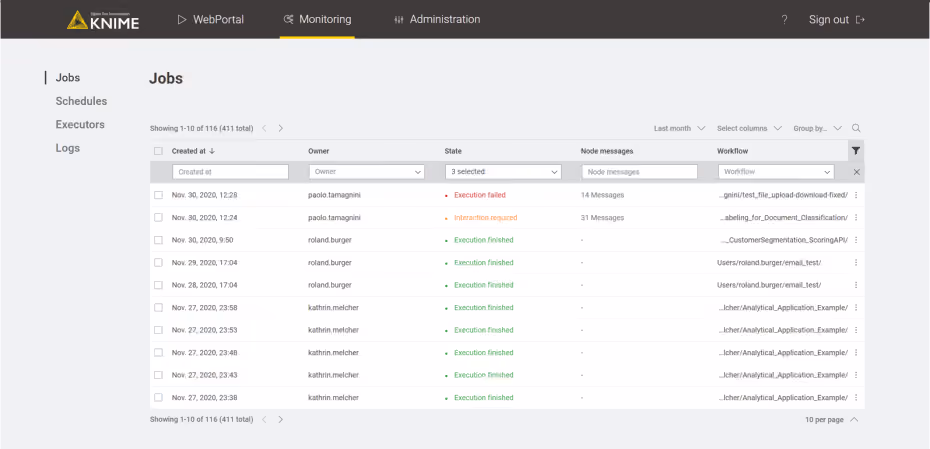
Task: Open the WebPortal tab
Action: 211,20
